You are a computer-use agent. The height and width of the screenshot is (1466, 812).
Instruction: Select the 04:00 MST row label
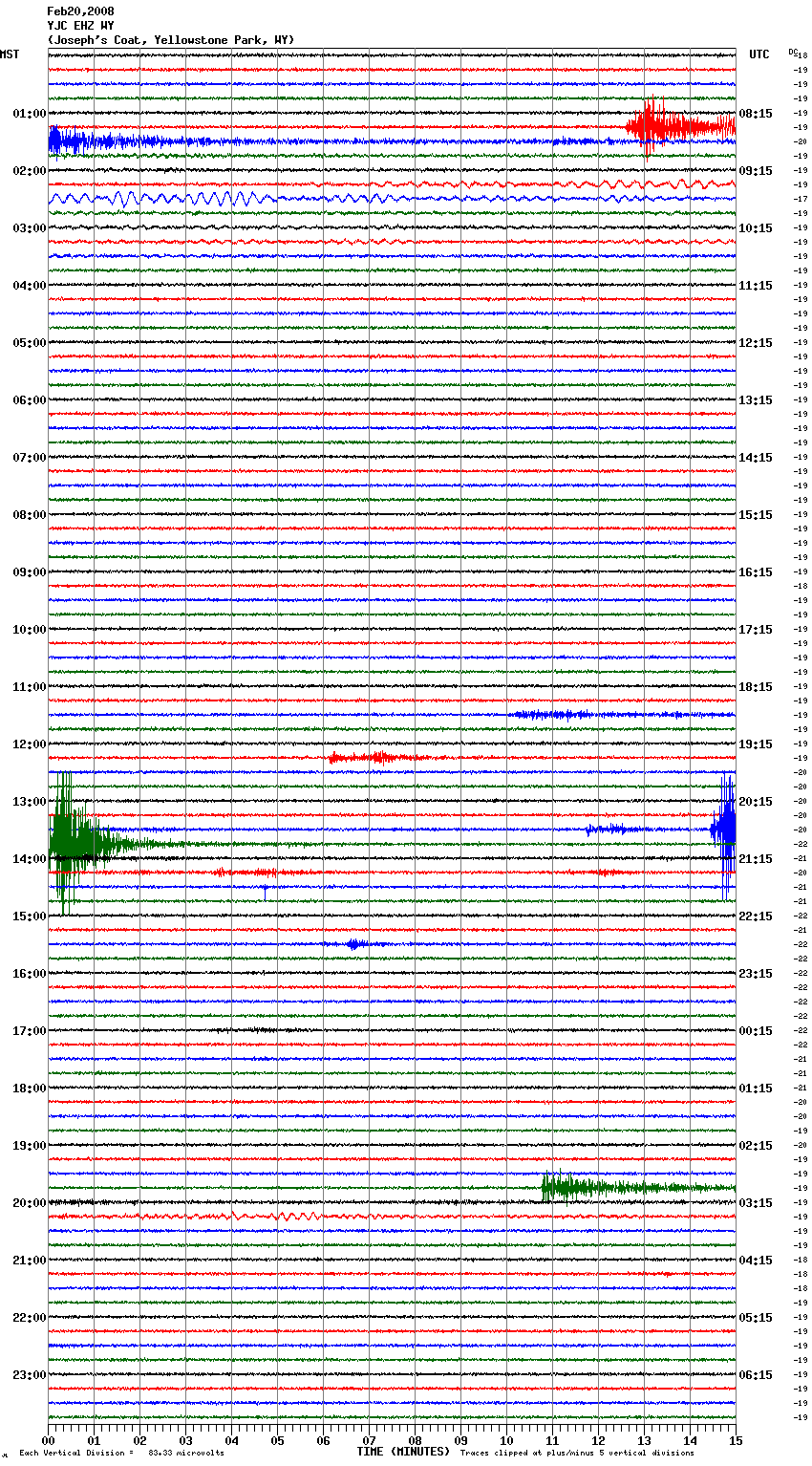click(30, 286)
